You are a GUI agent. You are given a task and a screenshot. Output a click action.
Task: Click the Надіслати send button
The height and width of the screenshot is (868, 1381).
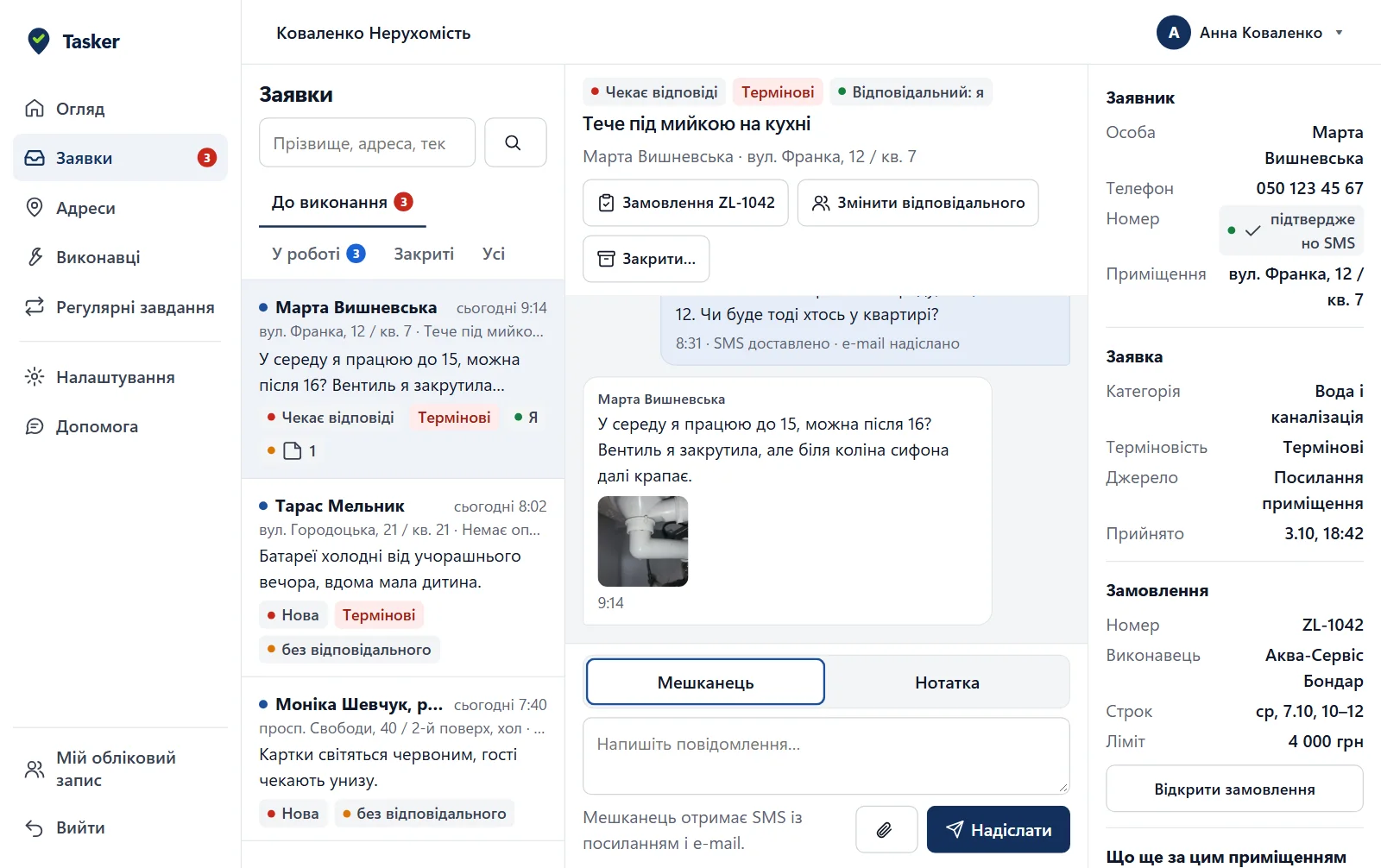[x=998, y=829]
